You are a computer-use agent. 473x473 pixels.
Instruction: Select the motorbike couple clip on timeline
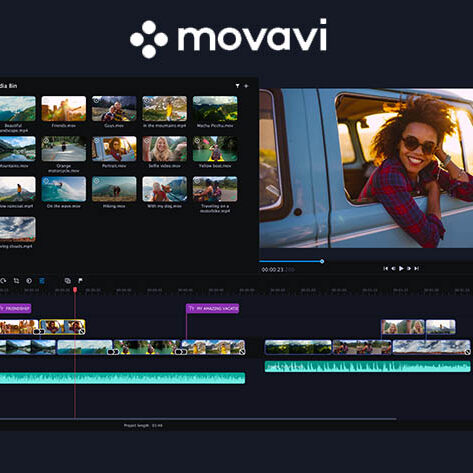pyautogui.click(x=362, y=347)
